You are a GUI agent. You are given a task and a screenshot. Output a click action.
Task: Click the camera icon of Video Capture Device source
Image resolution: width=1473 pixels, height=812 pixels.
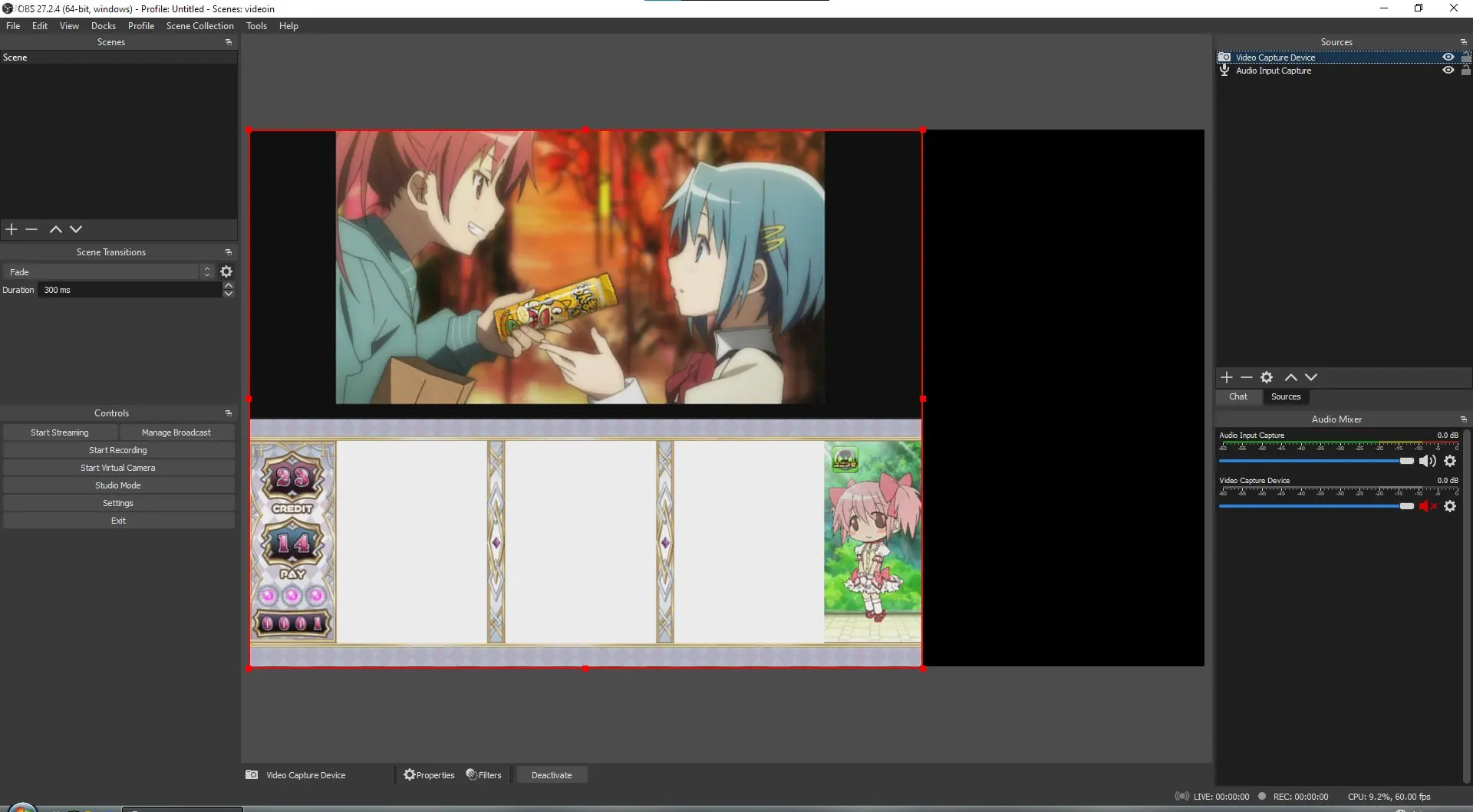tap(1224, 58)
